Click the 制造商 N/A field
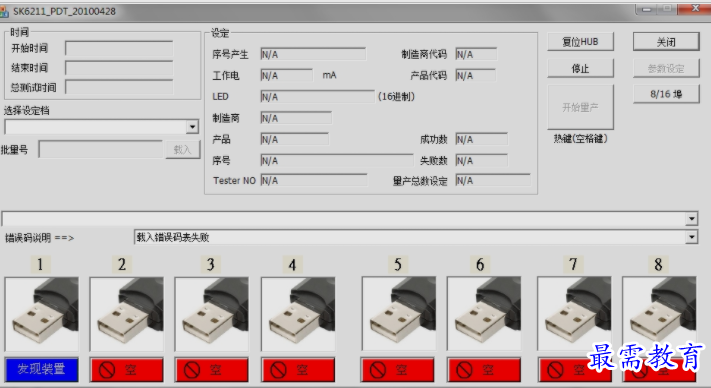711x388 pixels. pyautogui.click(x=296, y=118)
